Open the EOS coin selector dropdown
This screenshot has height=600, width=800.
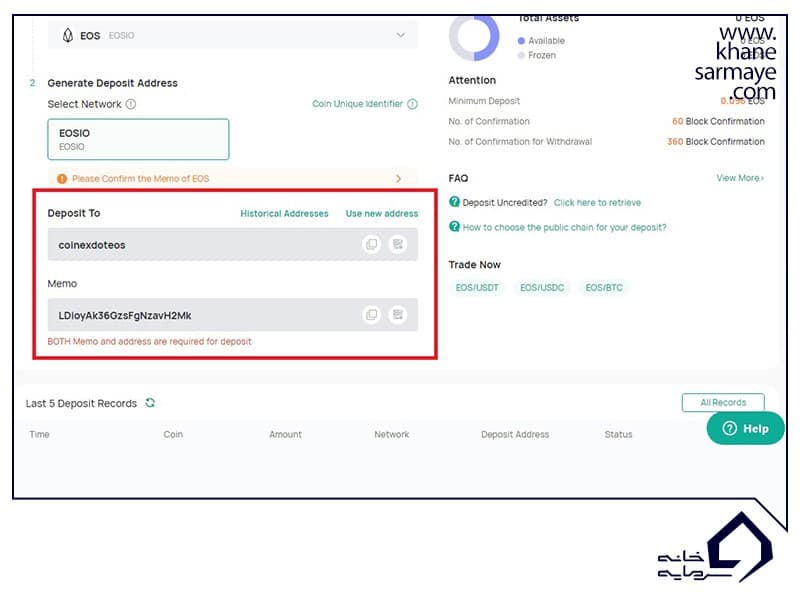233,35
